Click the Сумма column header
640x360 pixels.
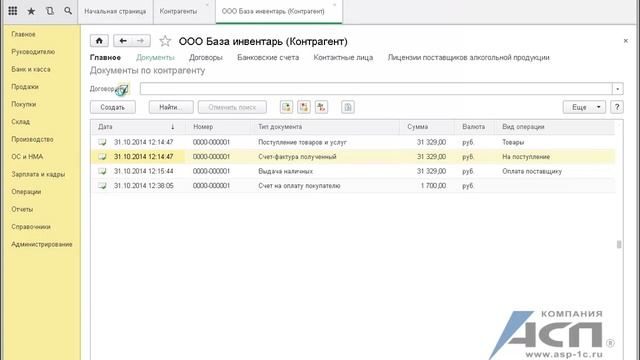(x=427, y=127)
